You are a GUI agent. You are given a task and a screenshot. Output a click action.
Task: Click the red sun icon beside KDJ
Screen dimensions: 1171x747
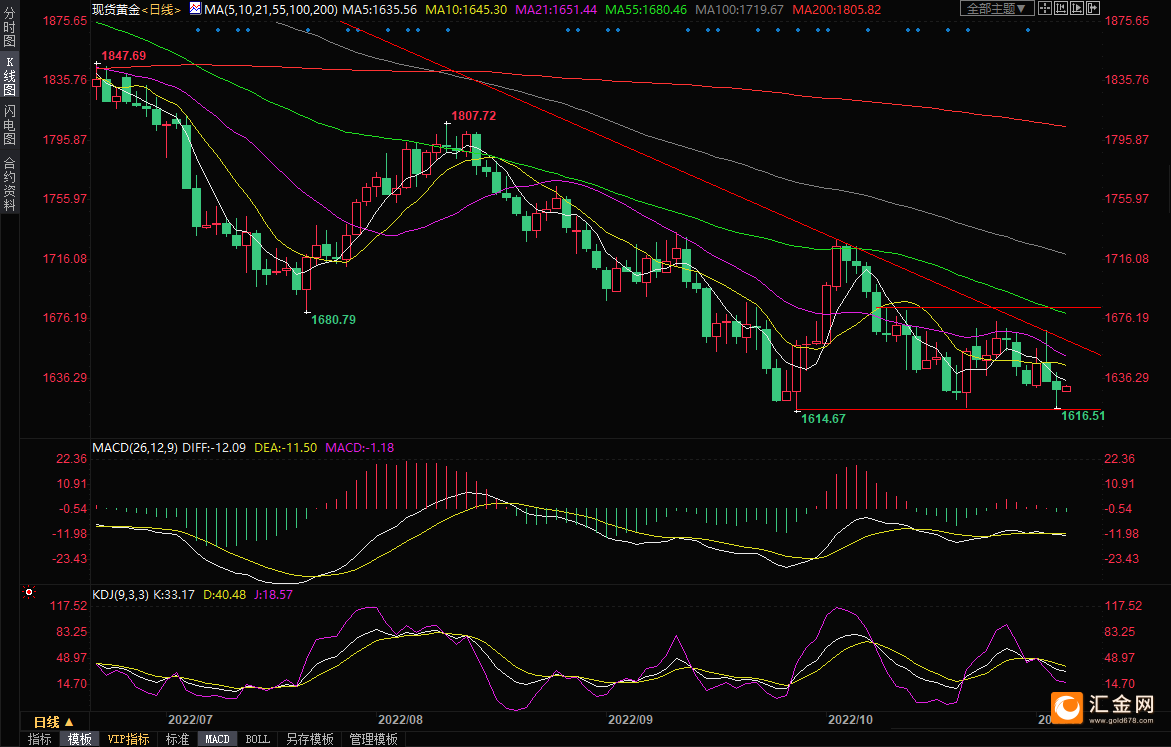[x=27, y=593]
